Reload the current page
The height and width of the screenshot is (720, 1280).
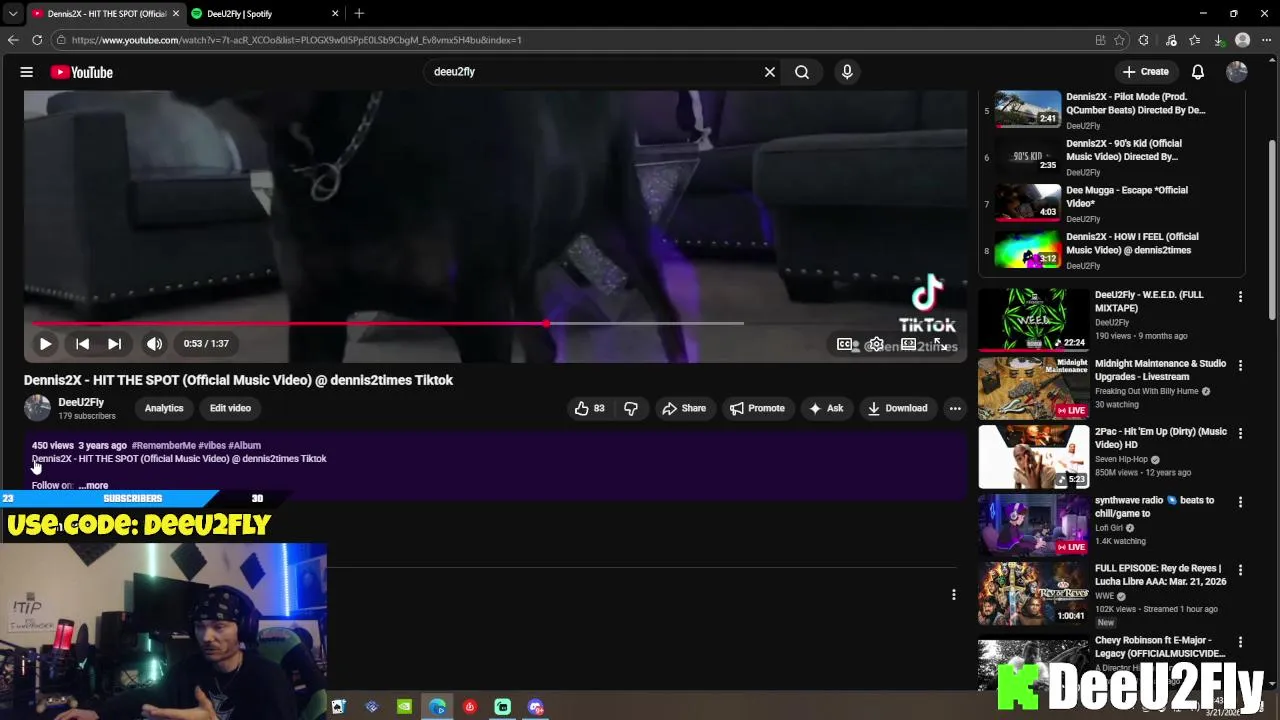pos(37,40)
